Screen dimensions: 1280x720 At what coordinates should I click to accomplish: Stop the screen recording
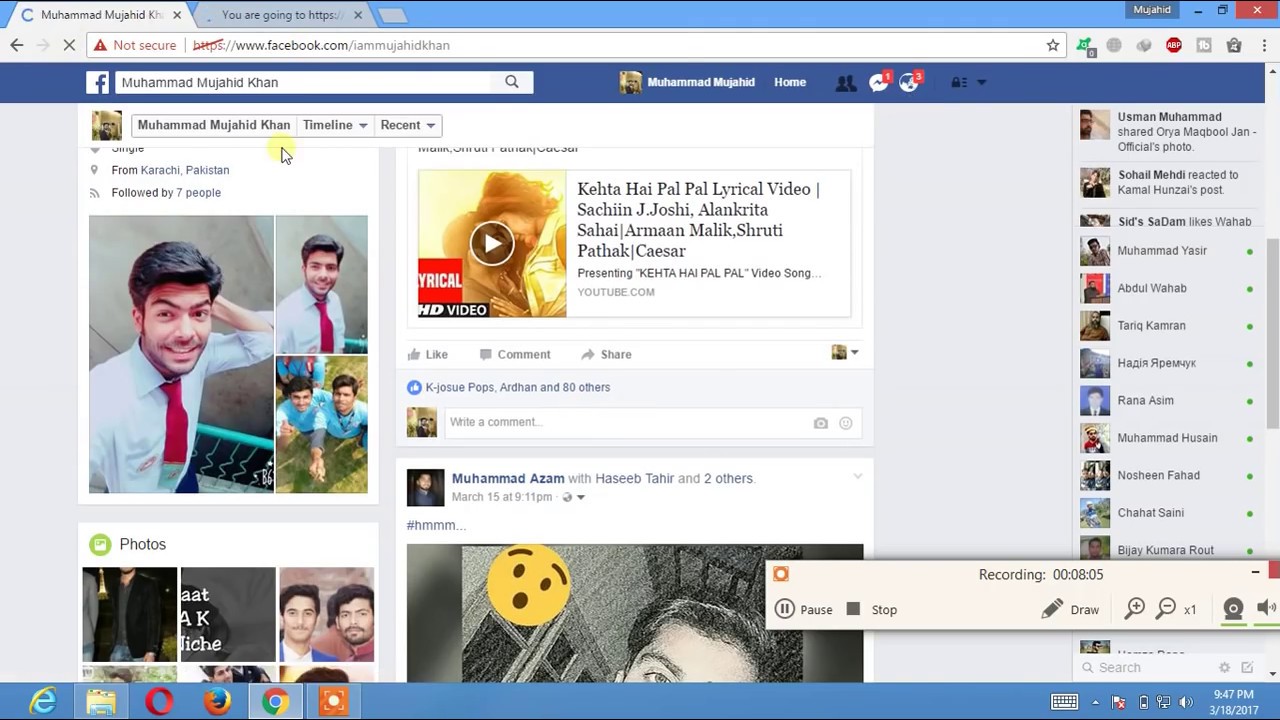[872, 609]
